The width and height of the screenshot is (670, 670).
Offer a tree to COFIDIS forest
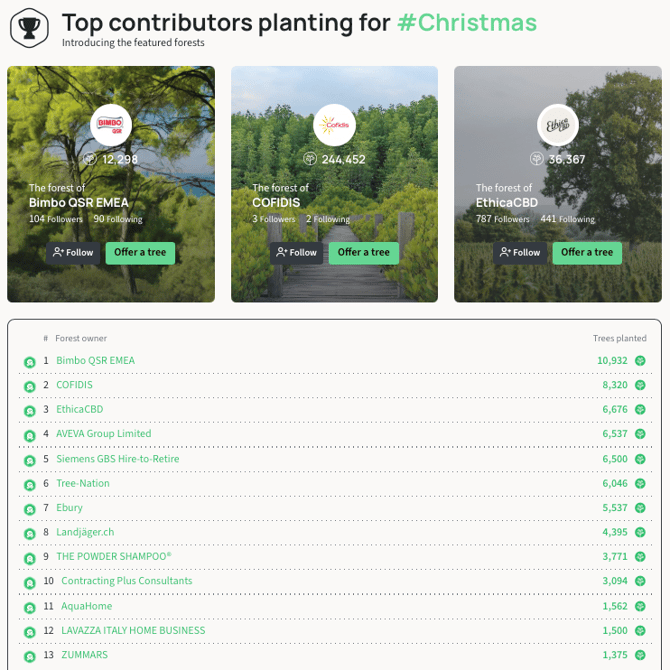point(364,253)
